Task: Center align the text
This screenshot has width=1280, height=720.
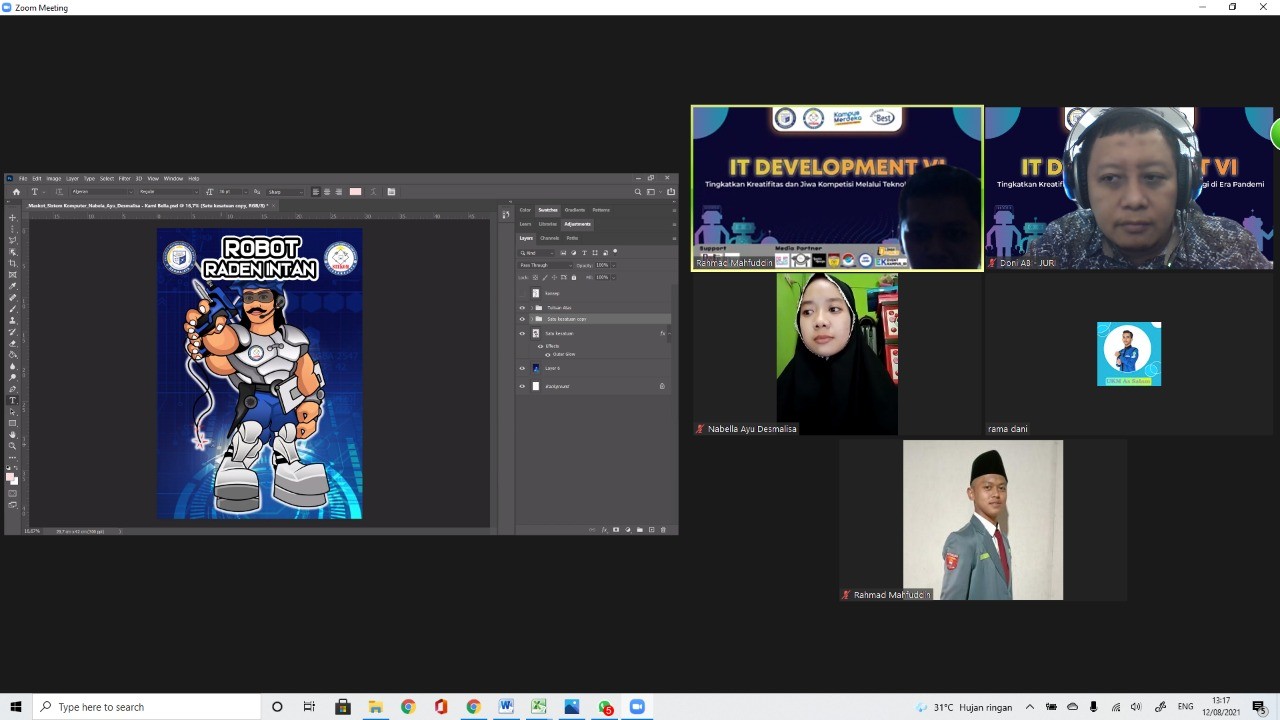Action: [x=327, y=191]
